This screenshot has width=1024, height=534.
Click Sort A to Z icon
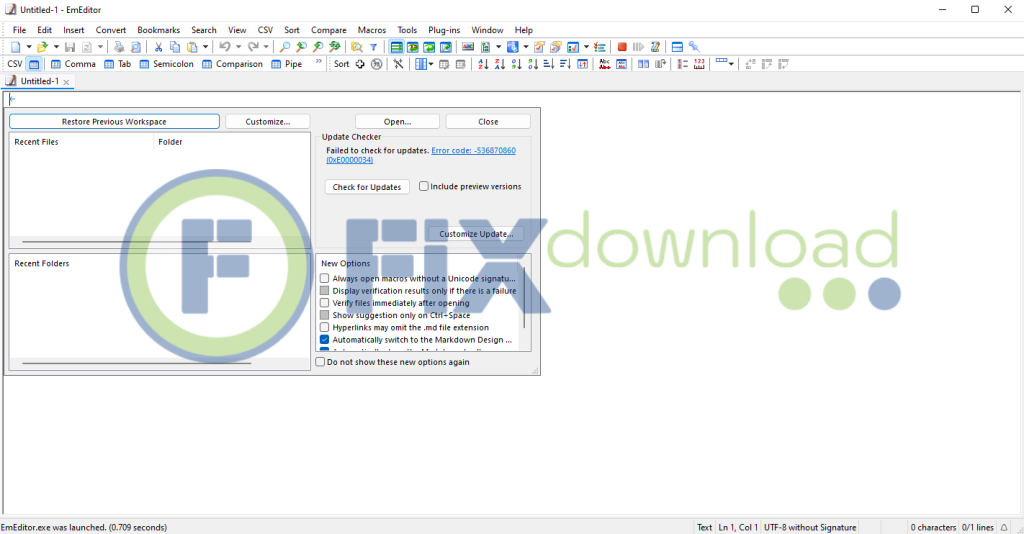483,64
